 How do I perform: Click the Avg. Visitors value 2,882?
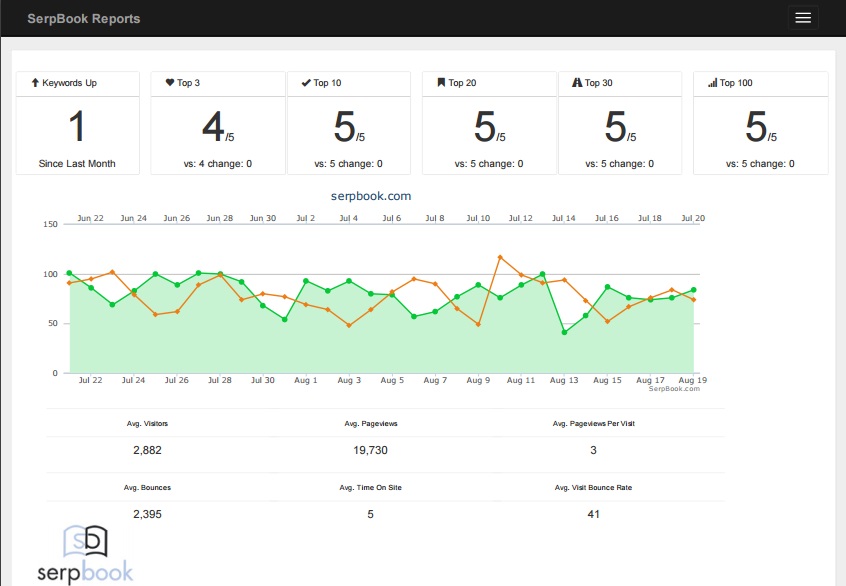pos(147,450)
